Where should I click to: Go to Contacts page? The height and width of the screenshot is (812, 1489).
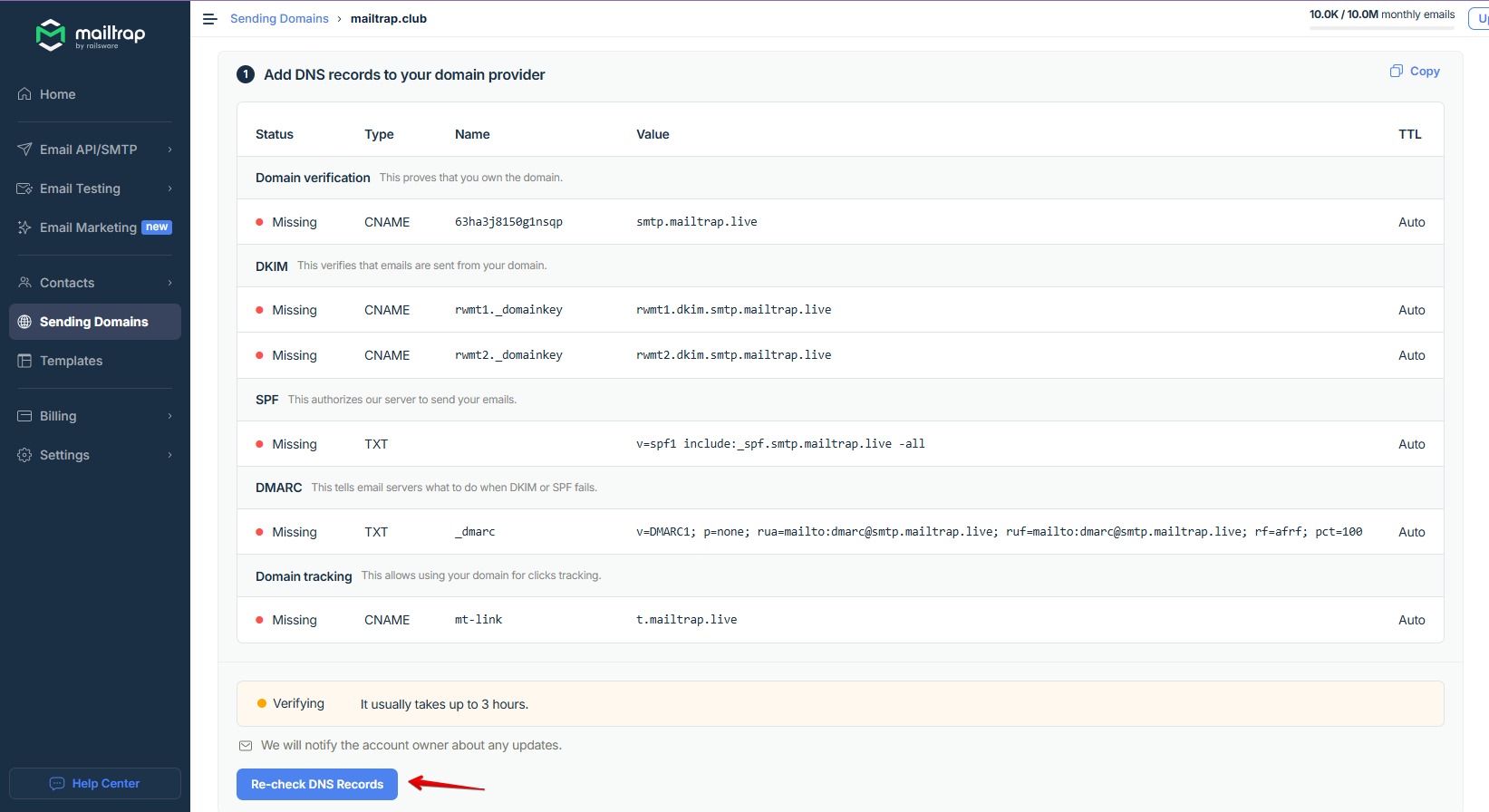point(67,283)
